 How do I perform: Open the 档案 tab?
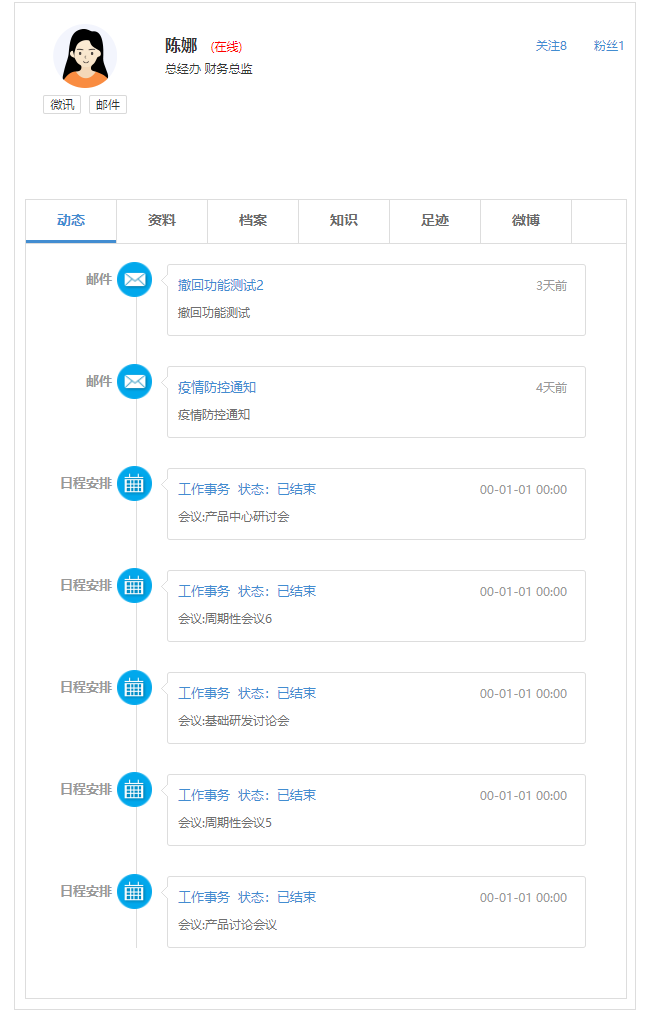[253, 221]
